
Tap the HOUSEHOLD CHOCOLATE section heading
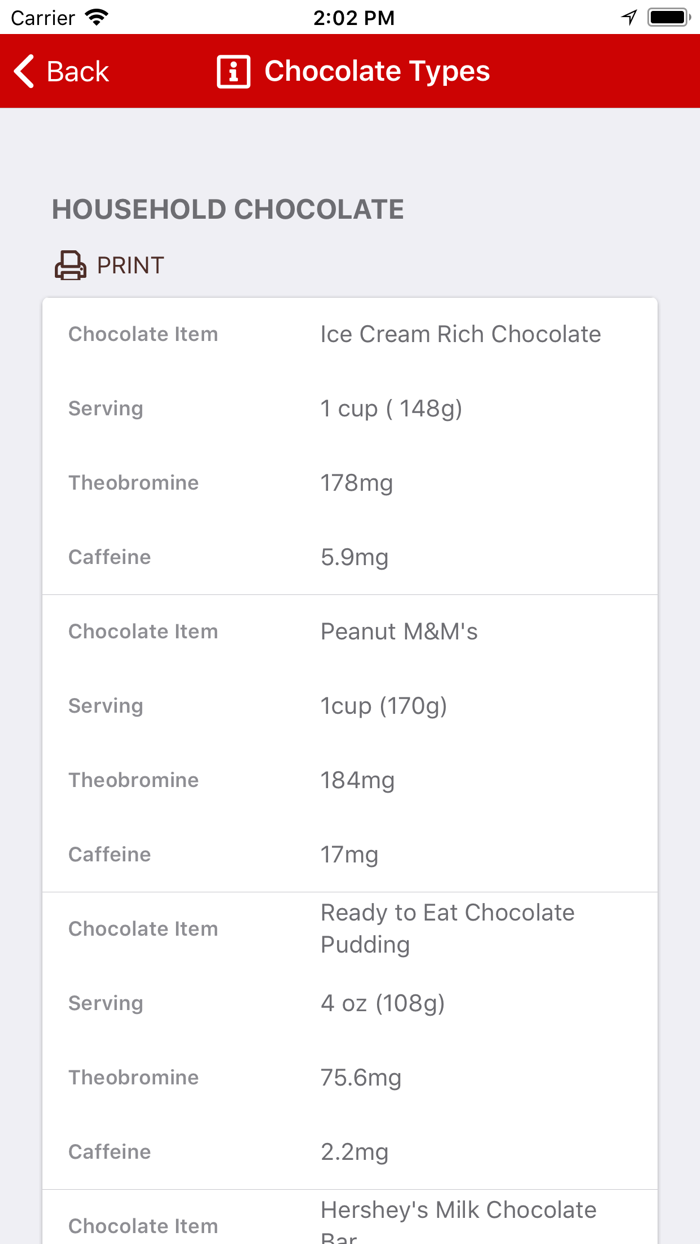point(228,209)
